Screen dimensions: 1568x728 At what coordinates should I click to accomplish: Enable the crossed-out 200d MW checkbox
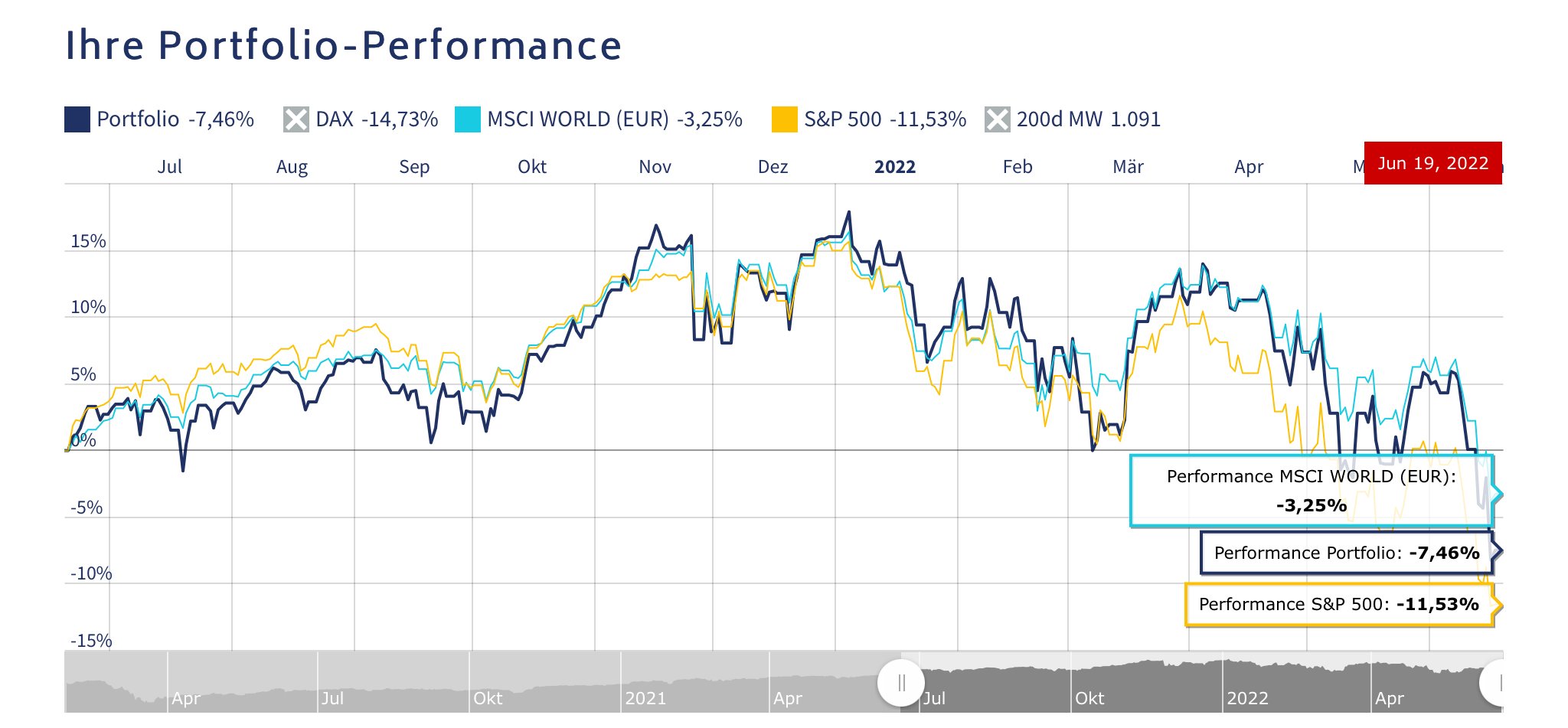997,119
